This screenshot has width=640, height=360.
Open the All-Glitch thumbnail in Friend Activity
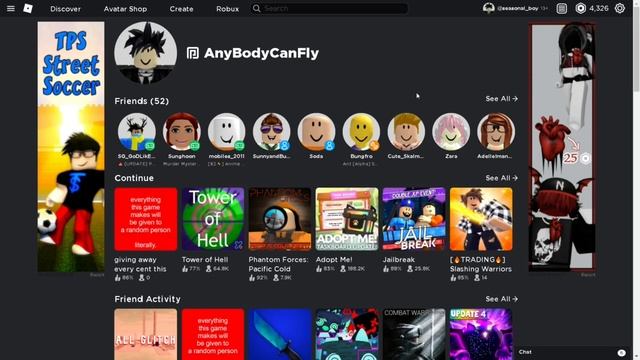click(x=146, y=334)
